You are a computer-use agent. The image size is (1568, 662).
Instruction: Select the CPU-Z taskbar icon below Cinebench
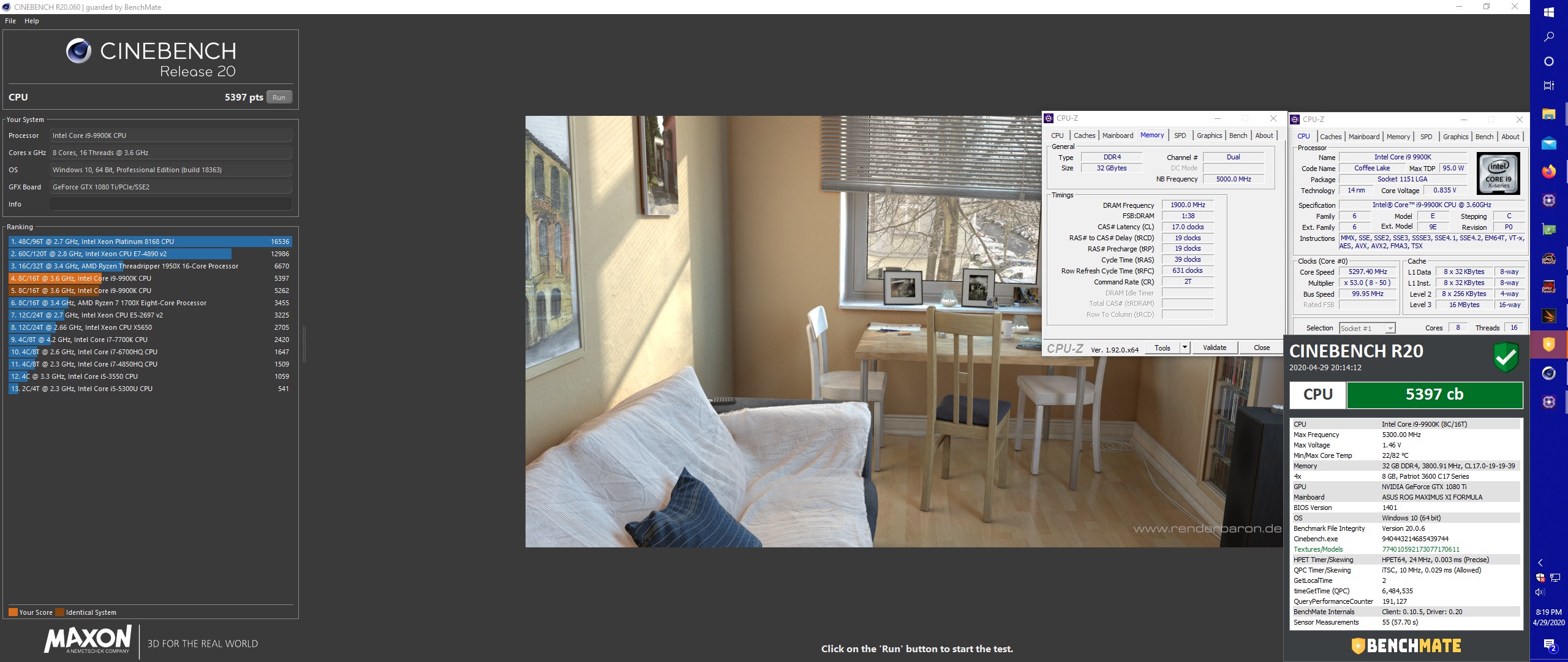(1548, 402)
